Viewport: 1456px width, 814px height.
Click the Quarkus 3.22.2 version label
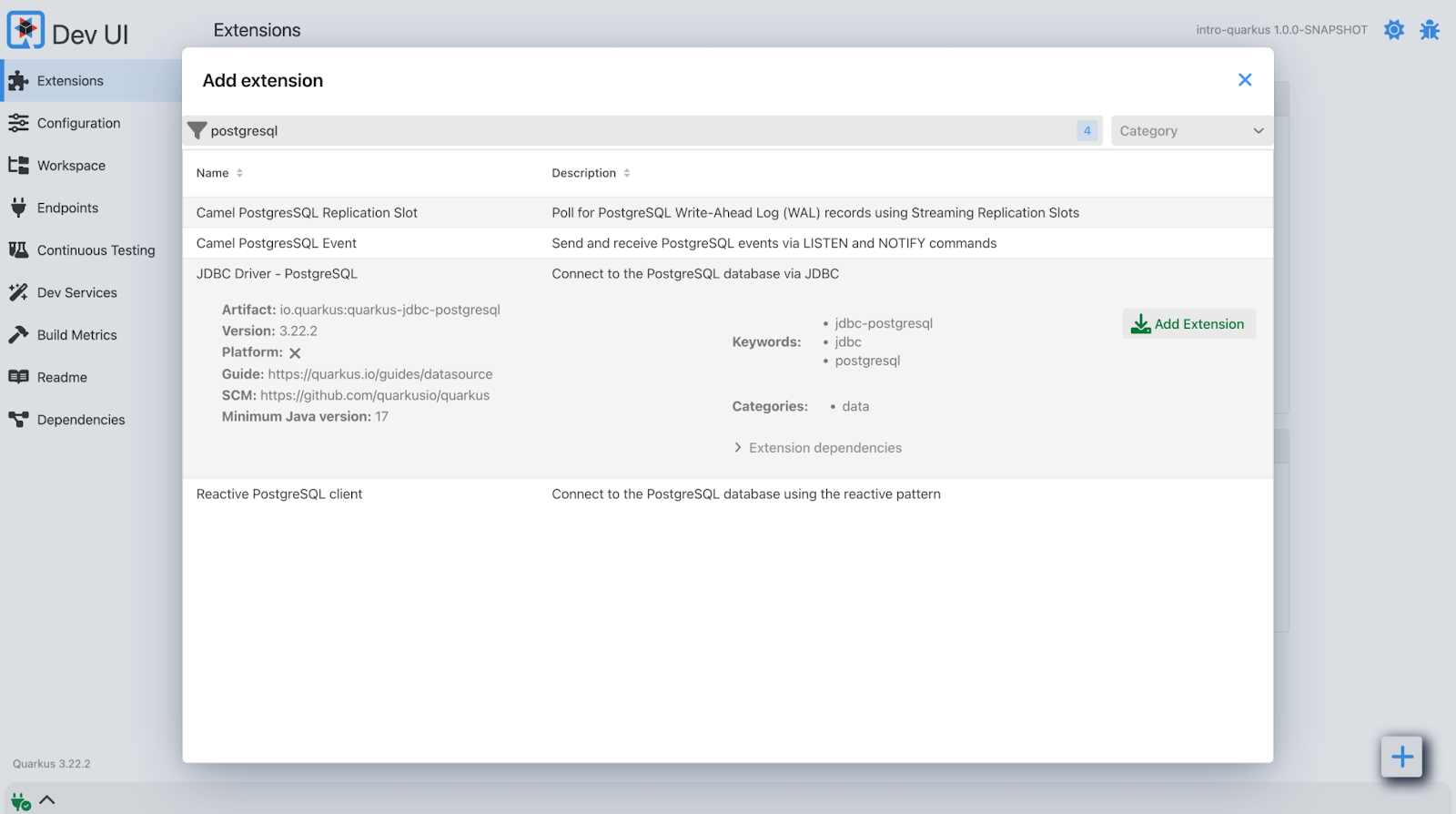(x=52, y=764)
